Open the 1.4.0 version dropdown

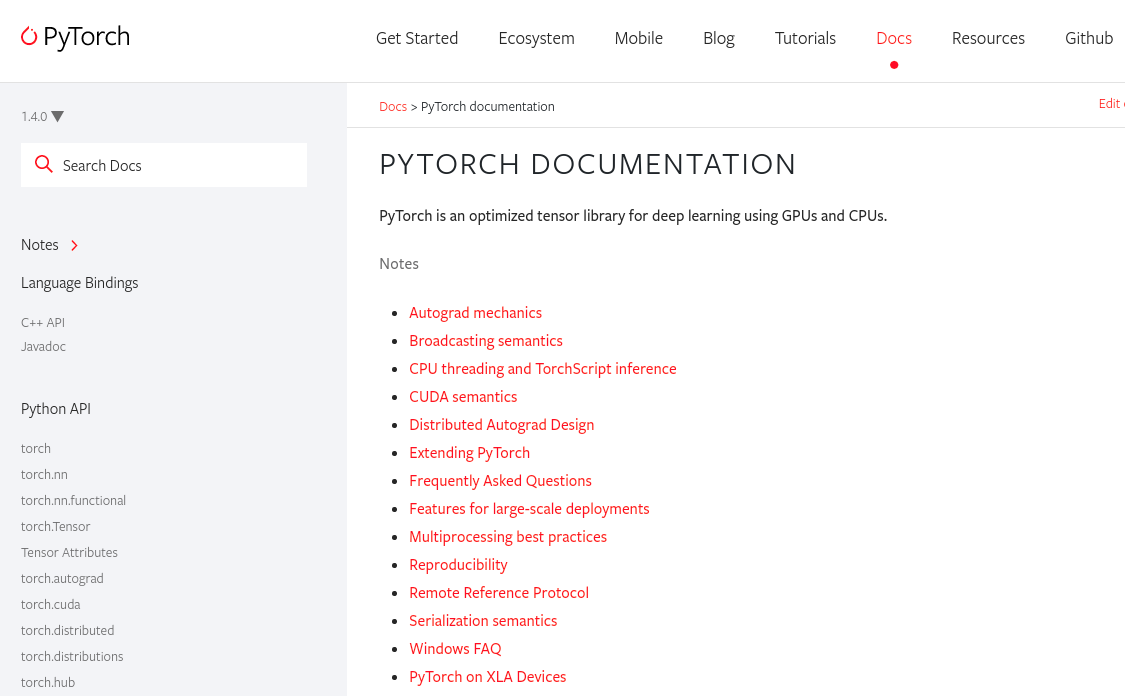[42, 116]
